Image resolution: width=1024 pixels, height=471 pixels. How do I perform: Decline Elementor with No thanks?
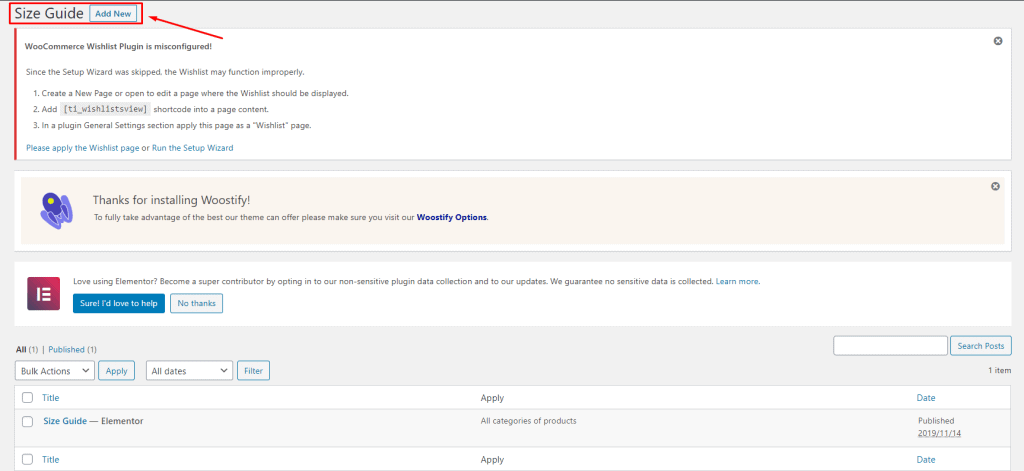(x=197, y=303)
